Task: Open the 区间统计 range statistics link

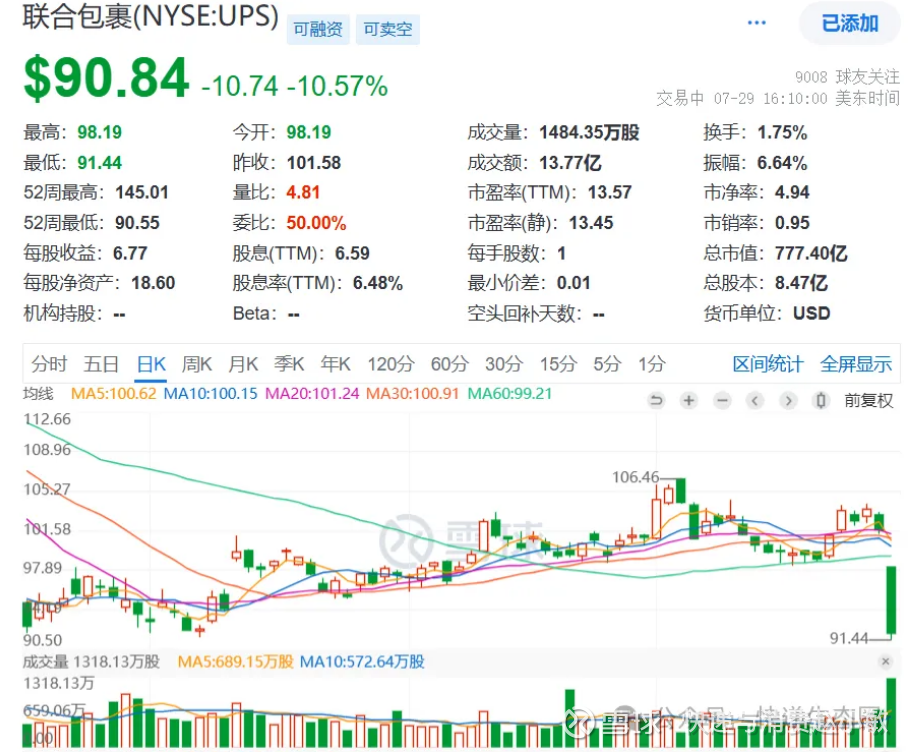Action: 768,364
